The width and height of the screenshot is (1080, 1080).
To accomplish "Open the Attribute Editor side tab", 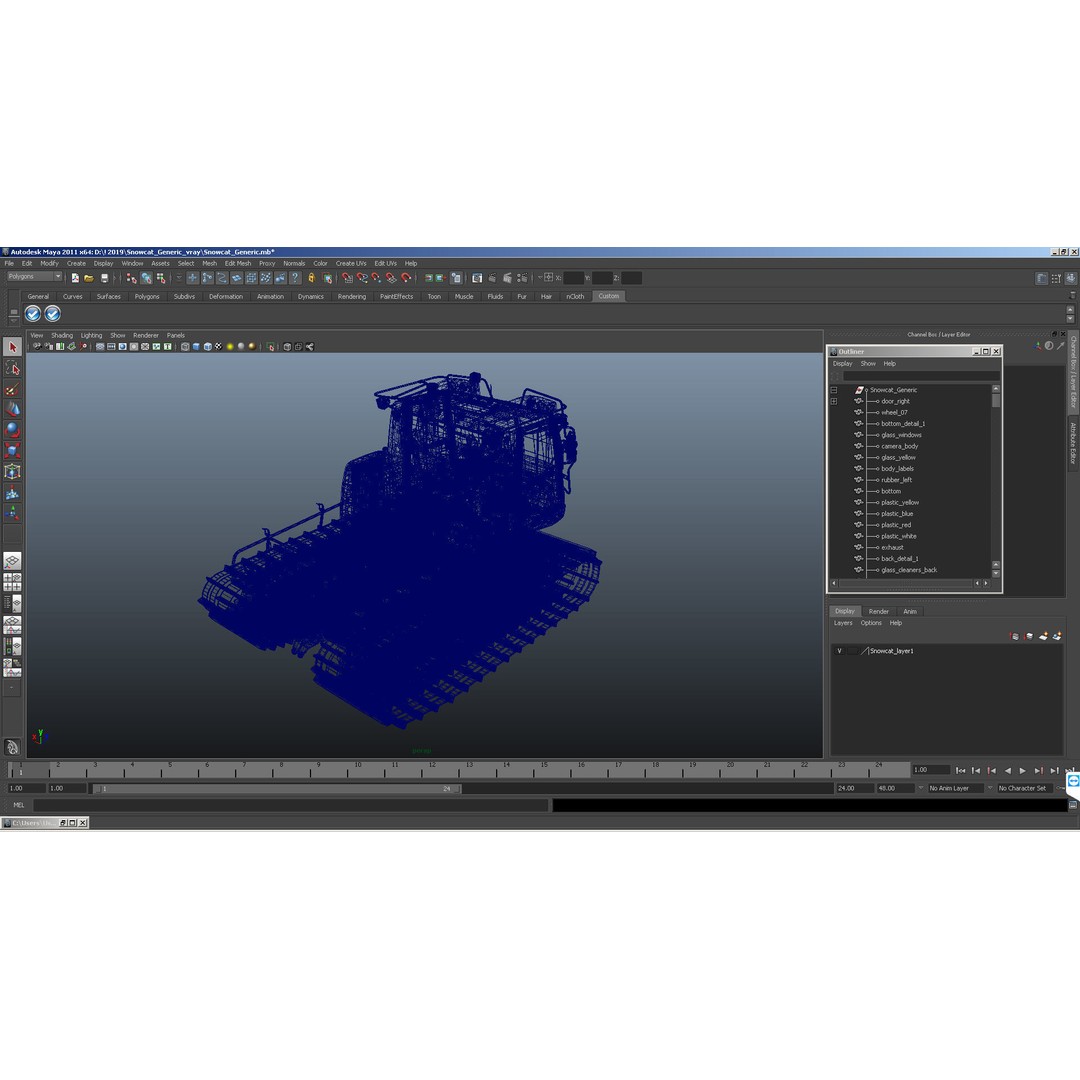I will click(x=1072, y=443).
